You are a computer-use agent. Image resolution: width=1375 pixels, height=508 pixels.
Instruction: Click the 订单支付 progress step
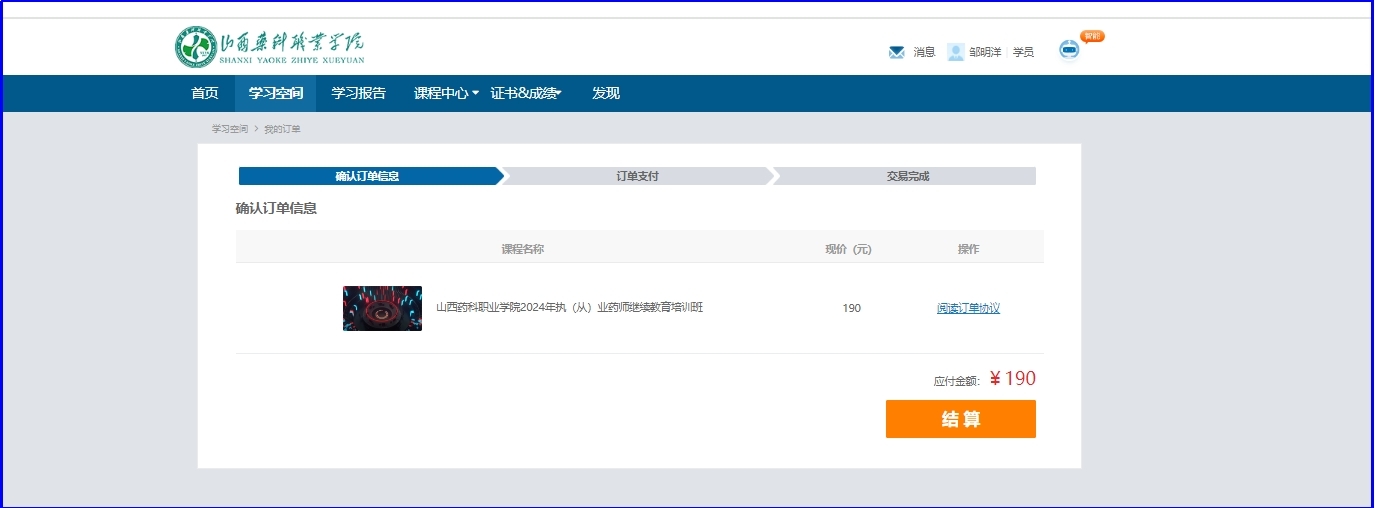point(637,176)
